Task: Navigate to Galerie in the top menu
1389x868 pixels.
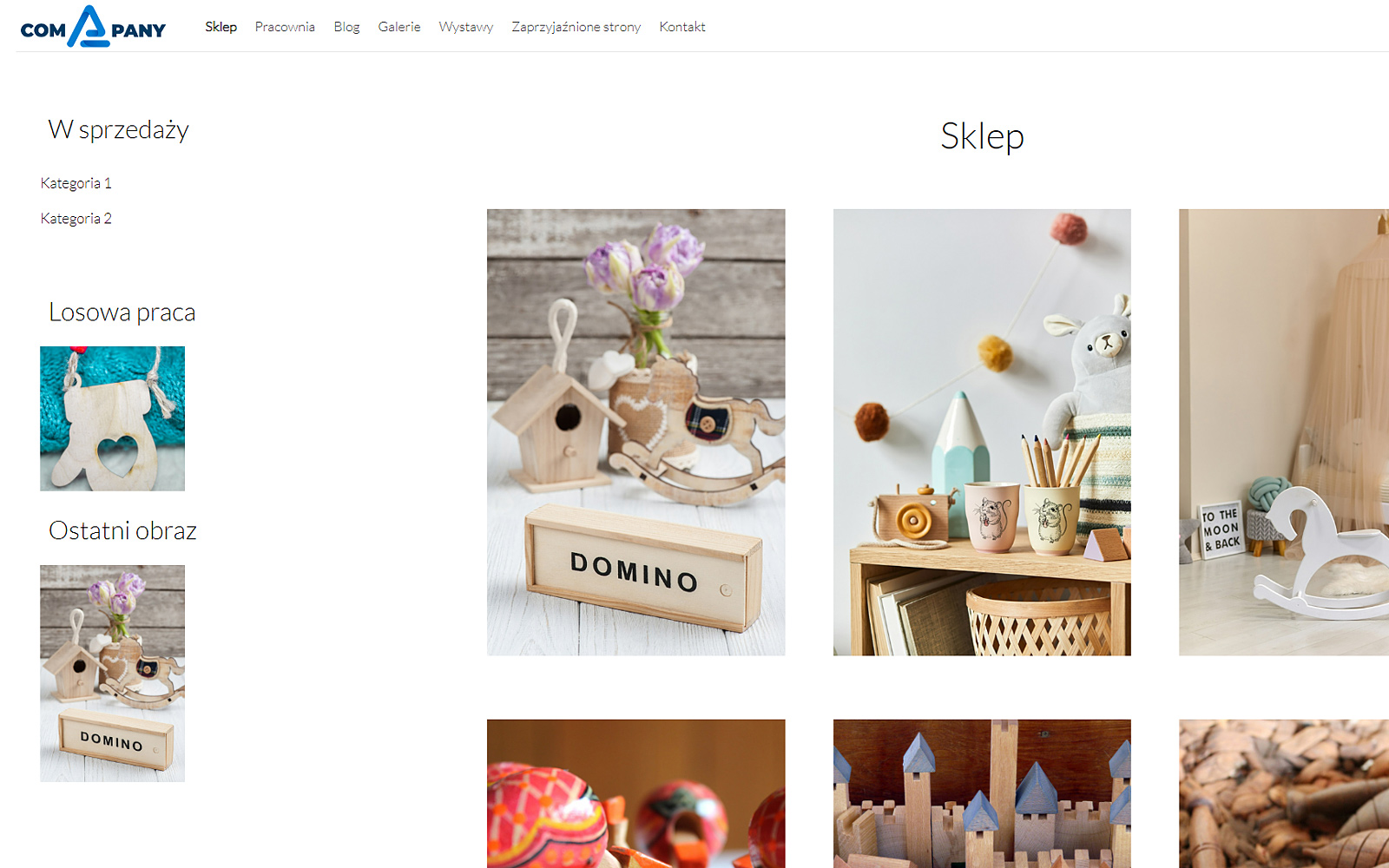Action: pos(399,27)
